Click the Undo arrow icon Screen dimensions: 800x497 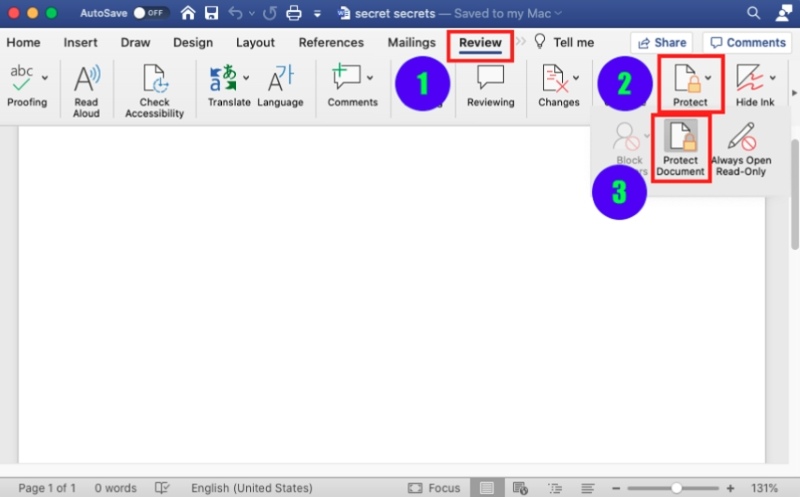pyautogui.click(x=235, y=13)
